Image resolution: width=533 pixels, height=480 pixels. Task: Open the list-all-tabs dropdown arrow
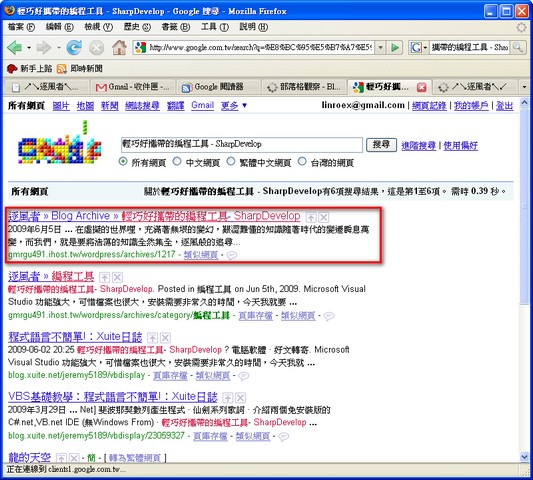(524, 87)
